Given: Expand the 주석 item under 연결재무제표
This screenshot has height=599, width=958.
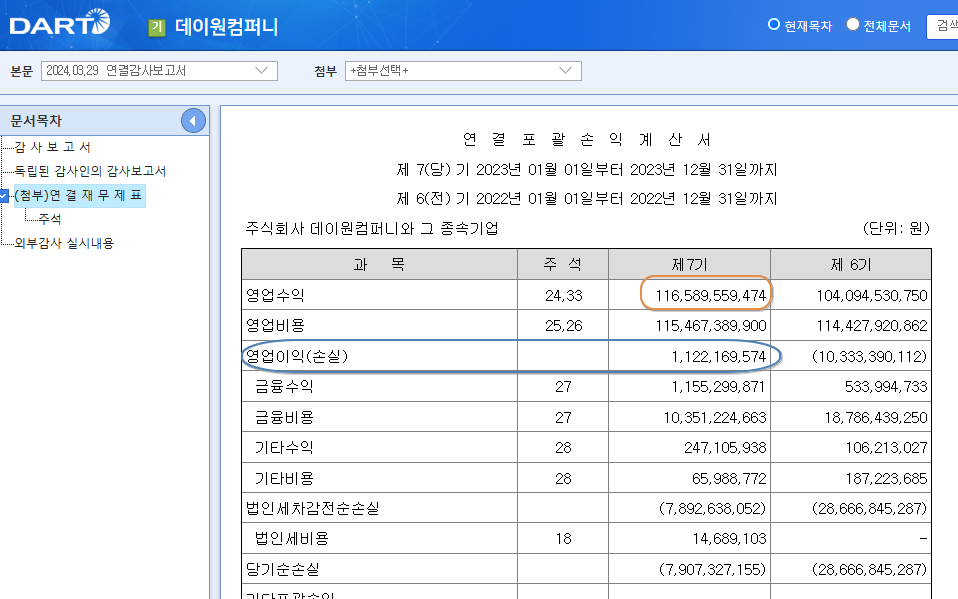Looking at the screenshot, I should pos(50,219).
